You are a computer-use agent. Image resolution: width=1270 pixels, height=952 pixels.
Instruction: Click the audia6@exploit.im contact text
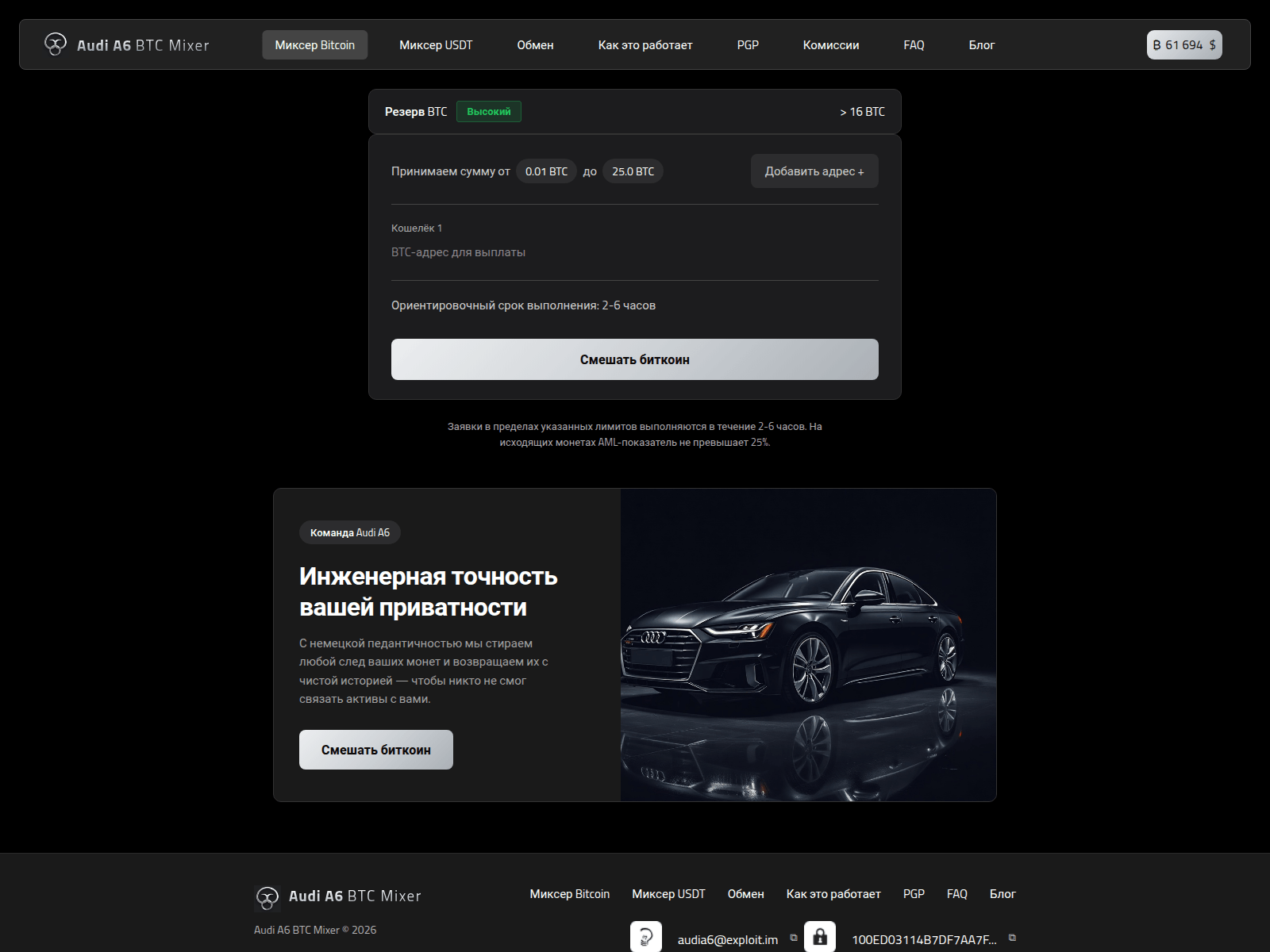pyautogui.click(x=728, y=939)
